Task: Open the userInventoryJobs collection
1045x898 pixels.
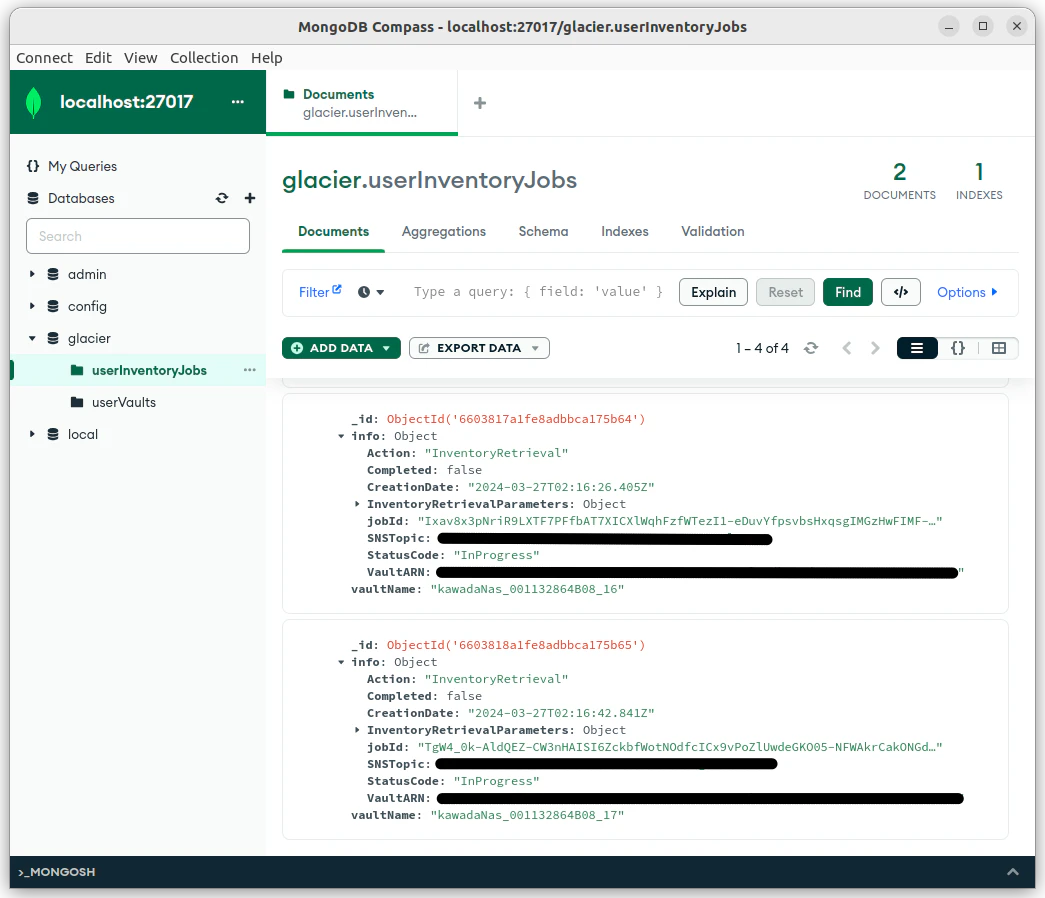Action: pos(149,370)
